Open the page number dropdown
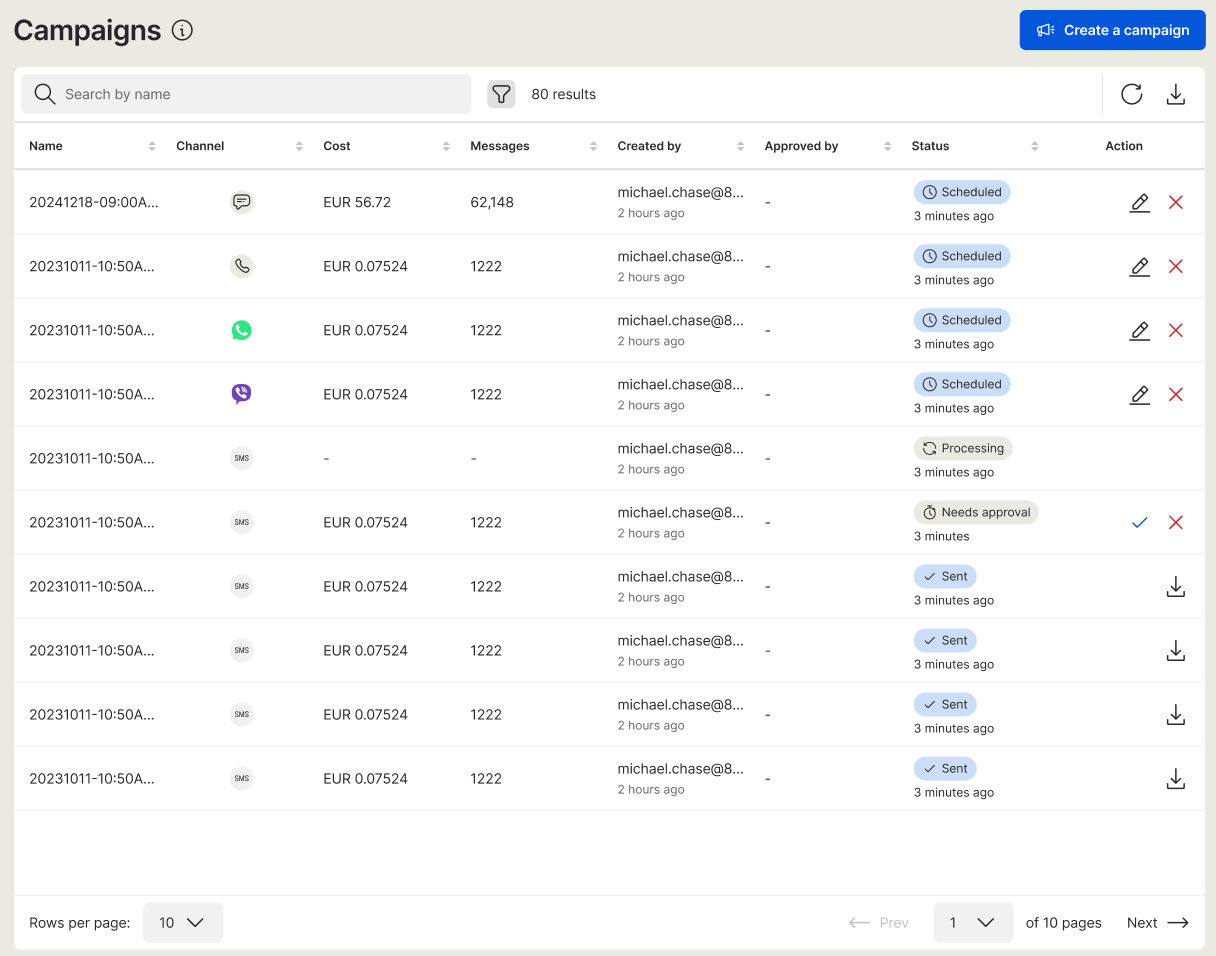Image resolution: width=1216 pixels, height=956 pixels. pos(972,923)
